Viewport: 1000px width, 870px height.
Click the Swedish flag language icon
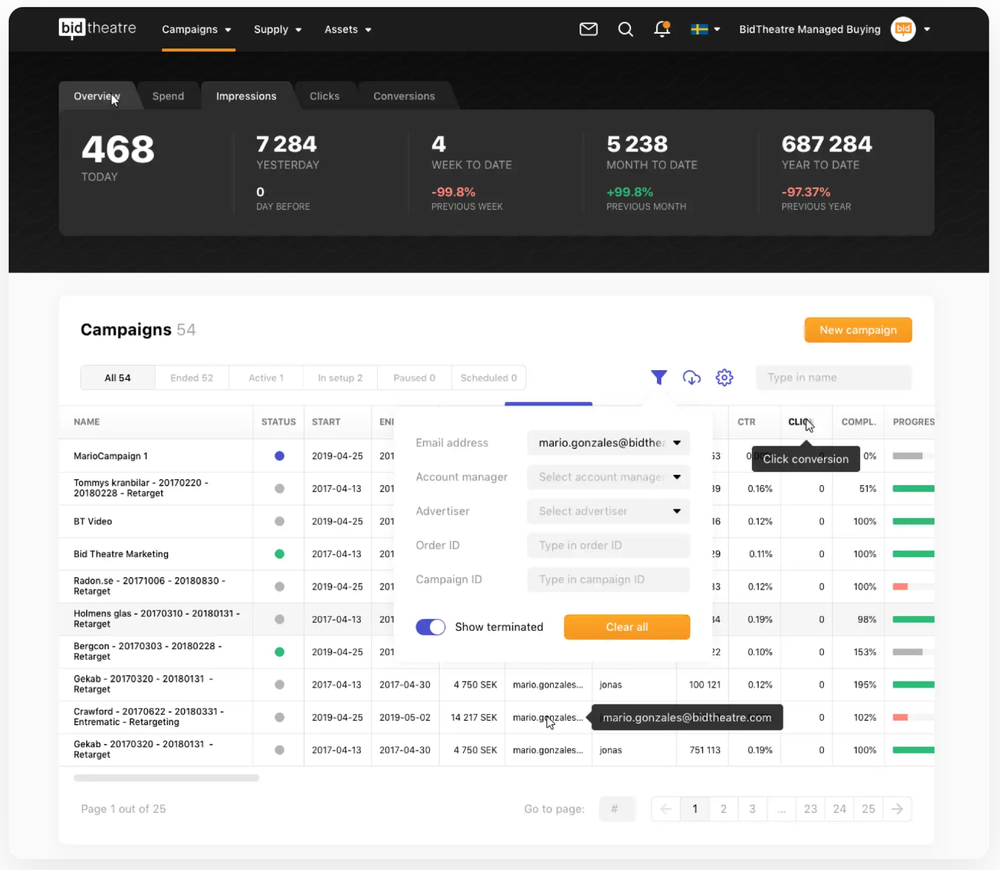[x=699, y=29]
